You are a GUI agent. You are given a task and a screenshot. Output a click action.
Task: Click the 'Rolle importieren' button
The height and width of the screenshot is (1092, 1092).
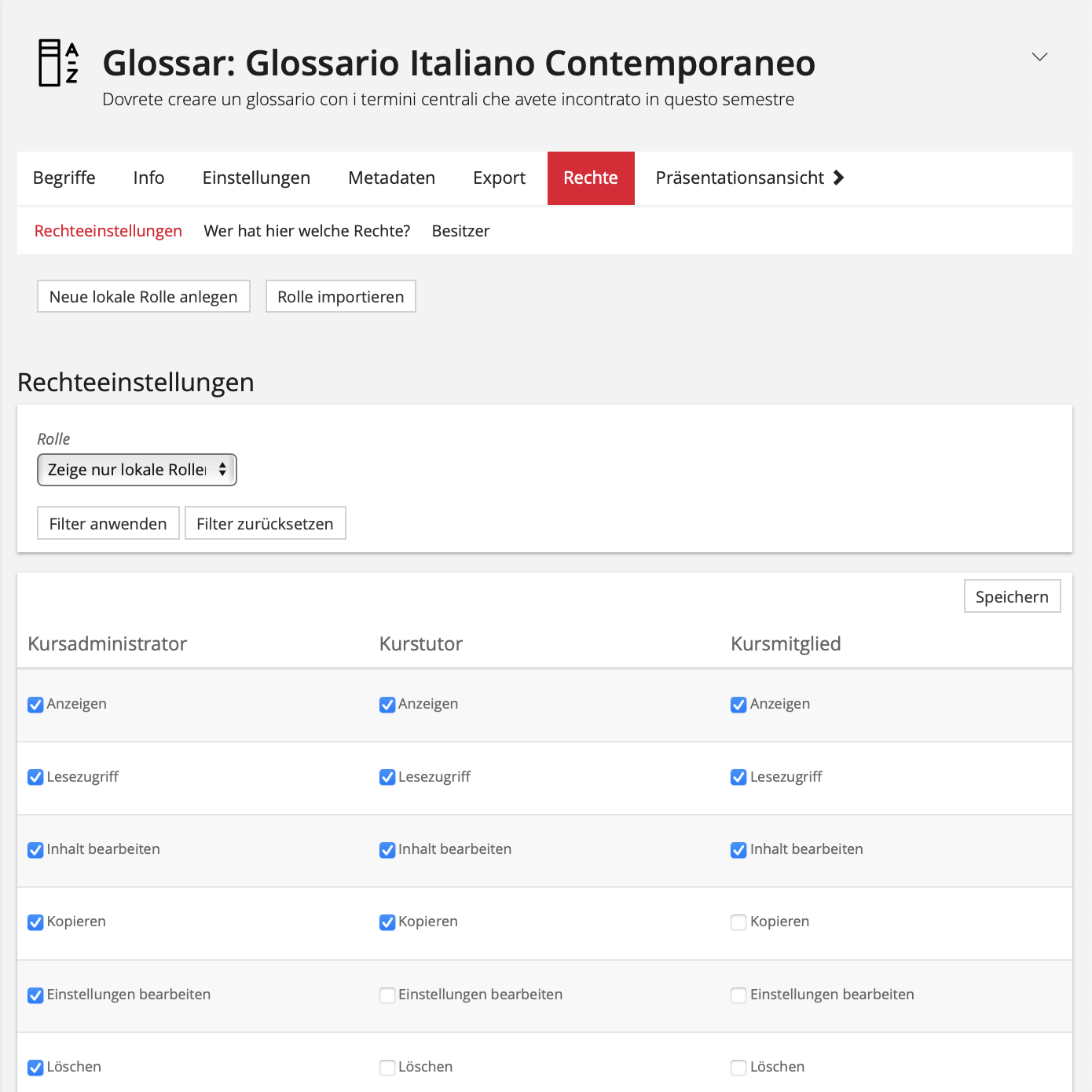point(340,297)
